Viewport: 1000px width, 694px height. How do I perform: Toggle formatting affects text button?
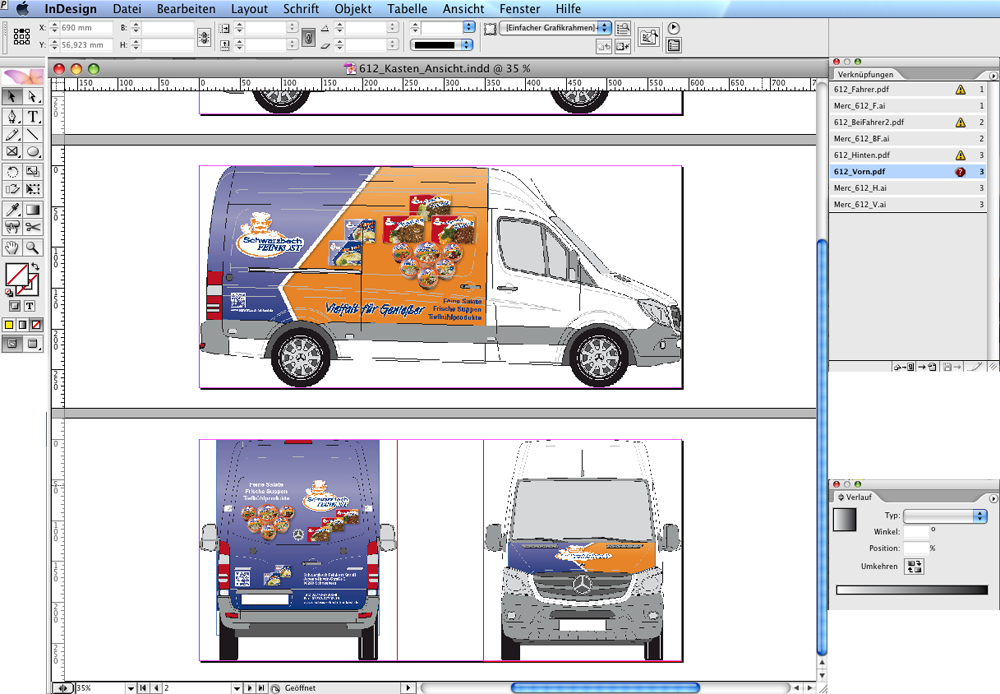pos(30,305)
